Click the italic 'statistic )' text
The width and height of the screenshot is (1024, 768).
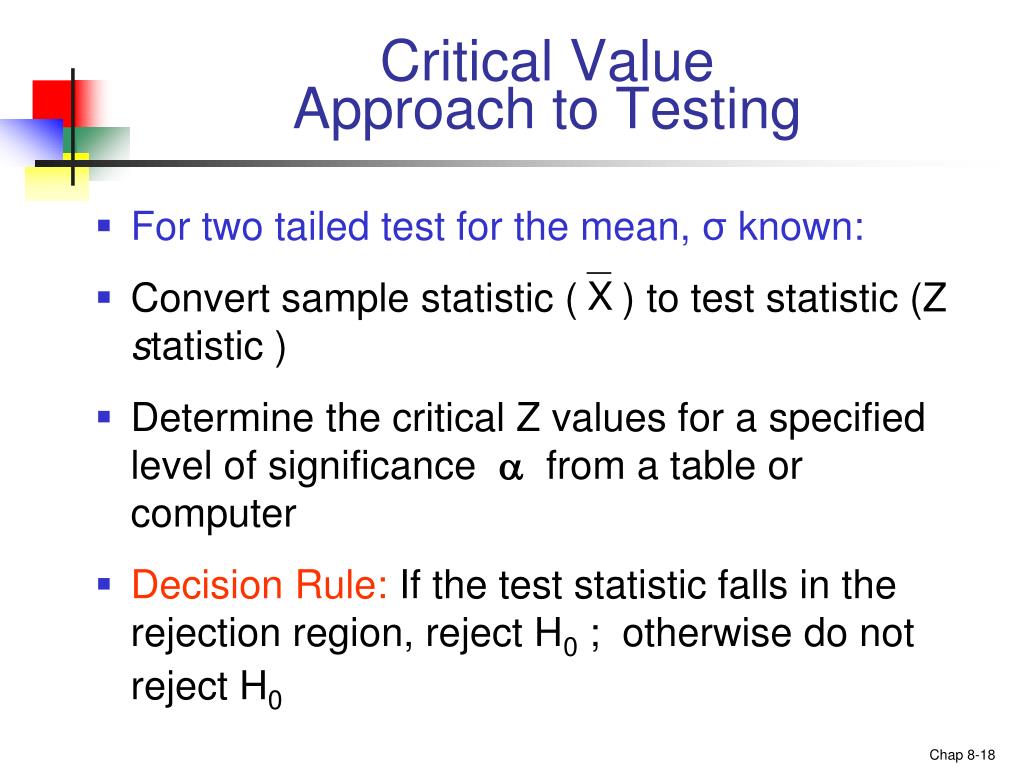click(209, 346)
